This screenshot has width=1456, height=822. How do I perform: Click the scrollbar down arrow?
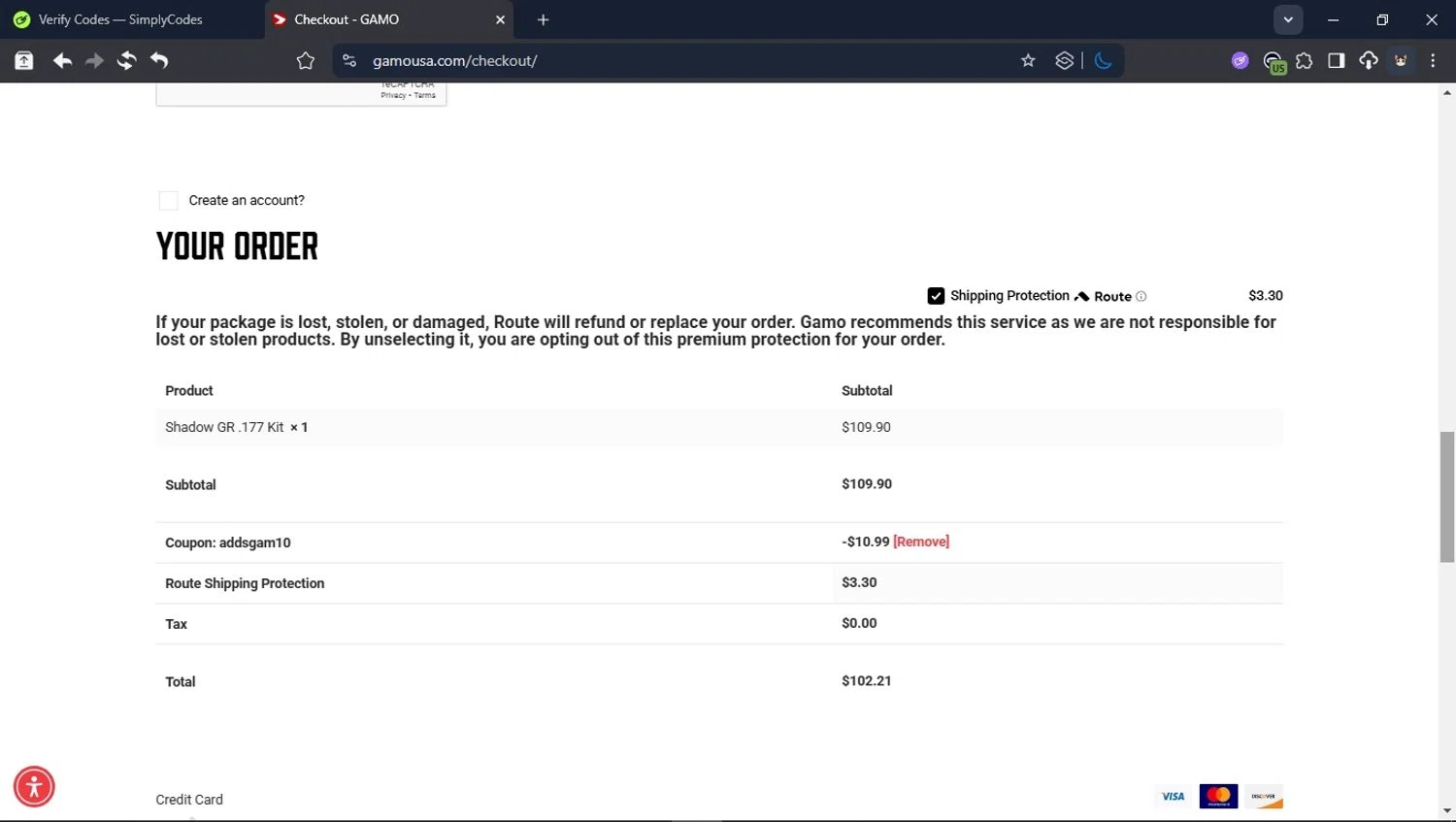point(1447,810)
